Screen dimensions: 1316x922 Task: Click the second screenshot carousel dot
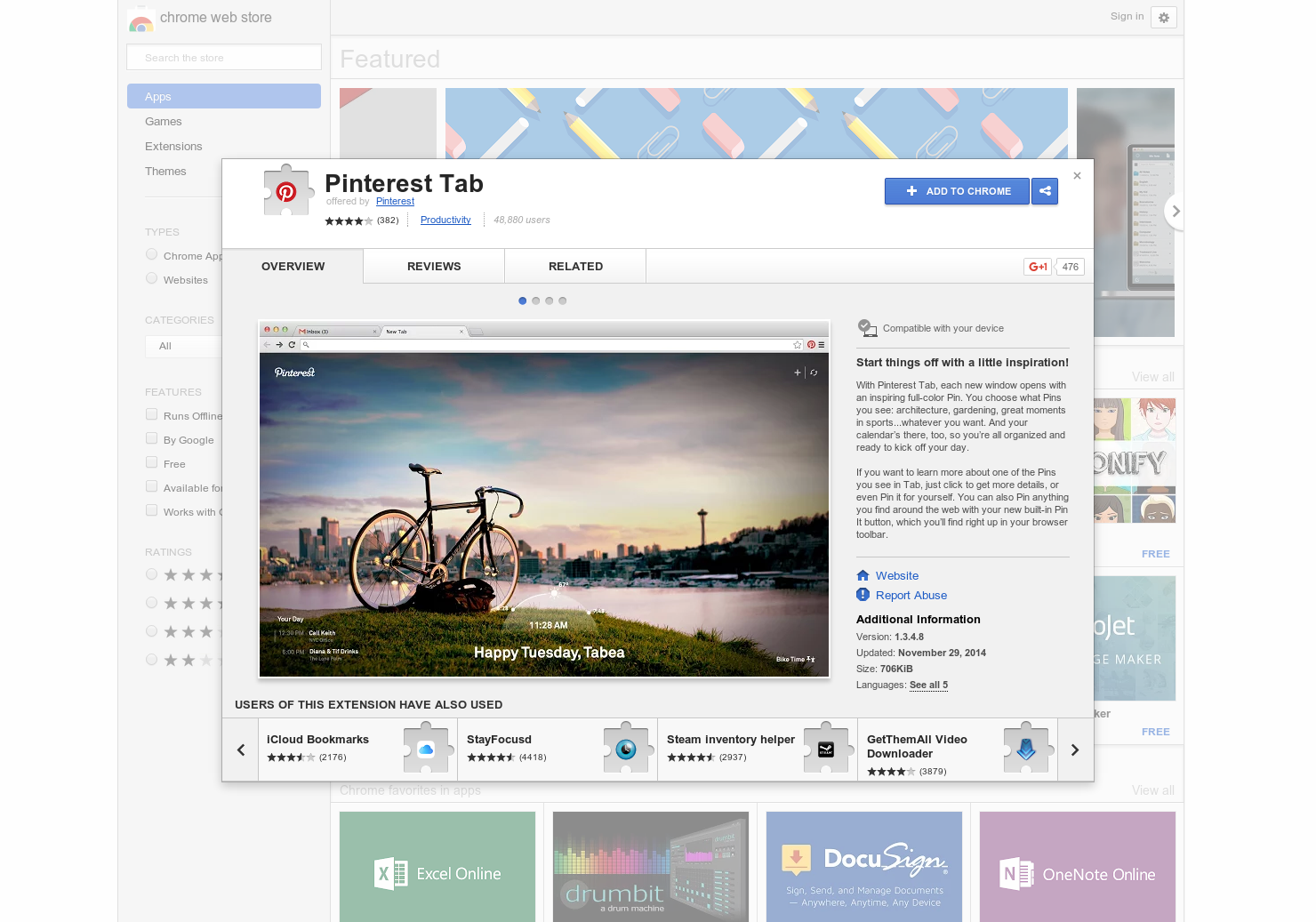coord(535,301)
